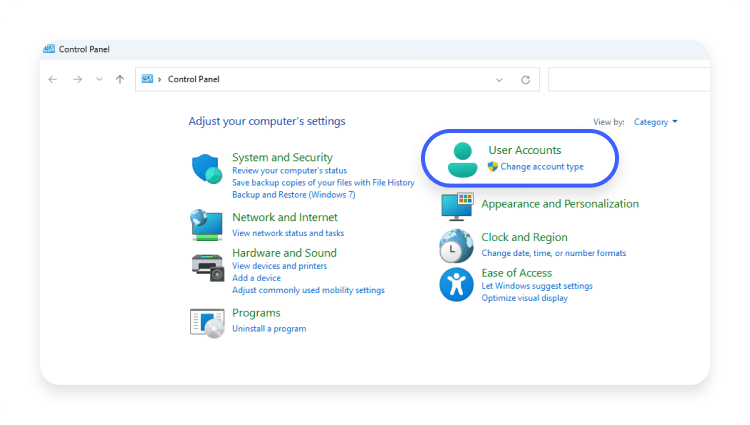This screenshot has width=750, height=425.
Task: Open Adjust commonly used mobility settings
Action: click(x=308, y=290)
